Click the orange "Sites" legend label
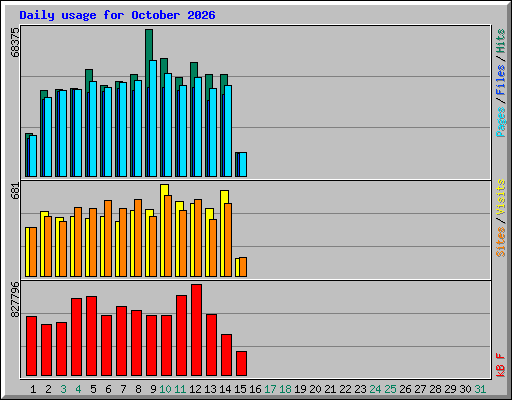This screenshot has height=400, width=512. click(501, 242)
